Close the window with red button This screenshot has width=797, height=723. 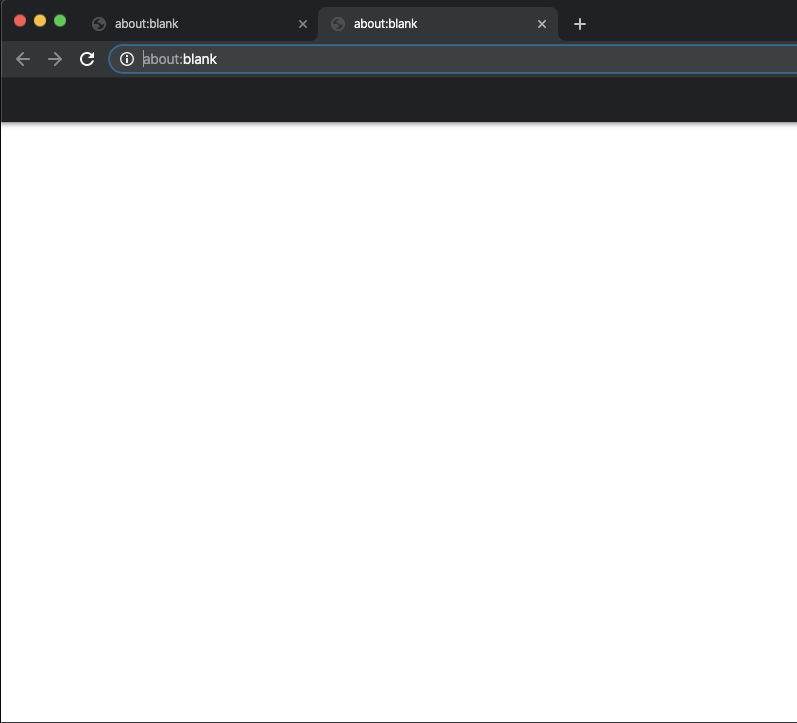[x=20, y=20]
